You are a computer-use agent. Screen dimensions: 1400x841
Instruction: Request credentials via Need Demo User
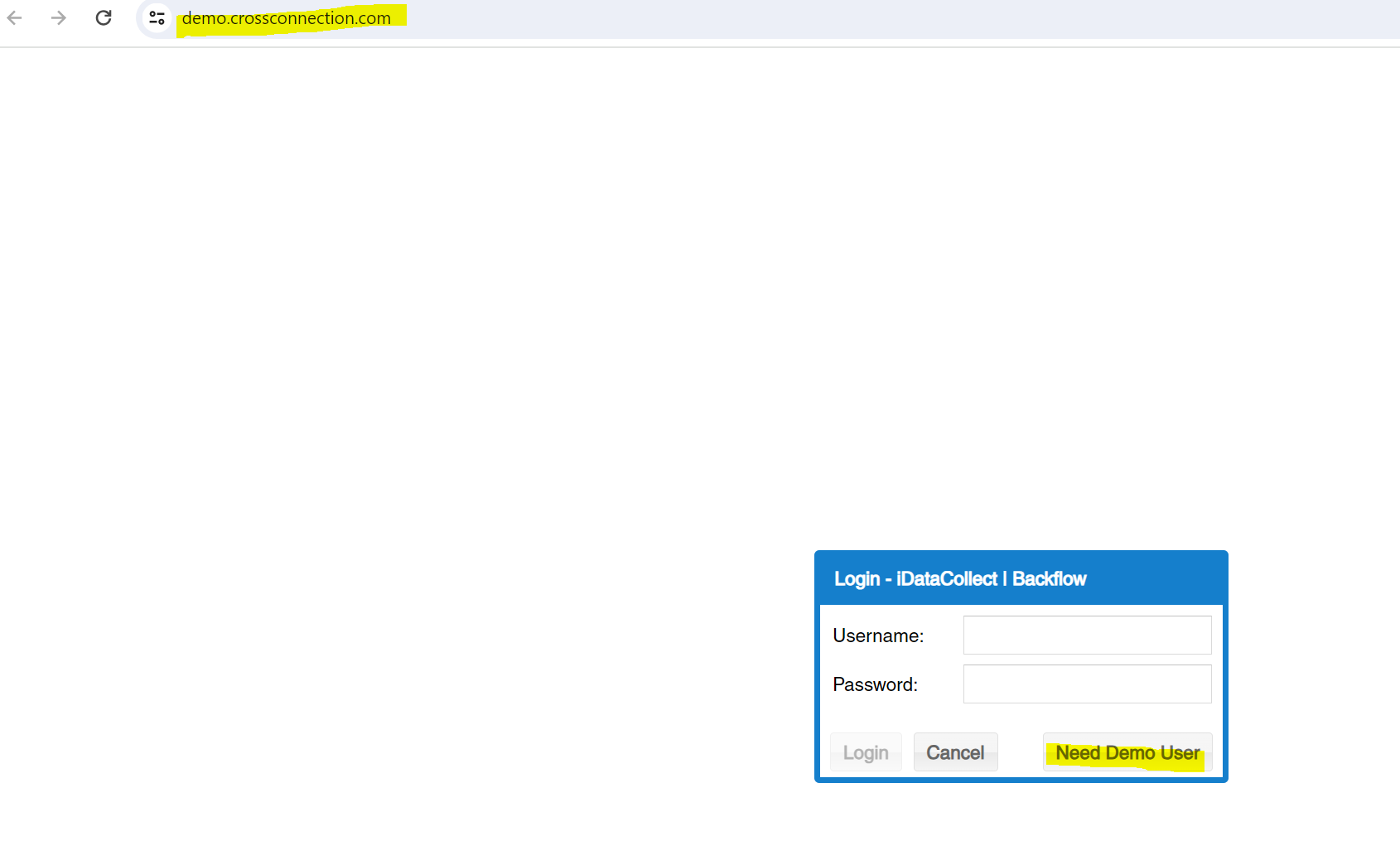point(1127,752)
